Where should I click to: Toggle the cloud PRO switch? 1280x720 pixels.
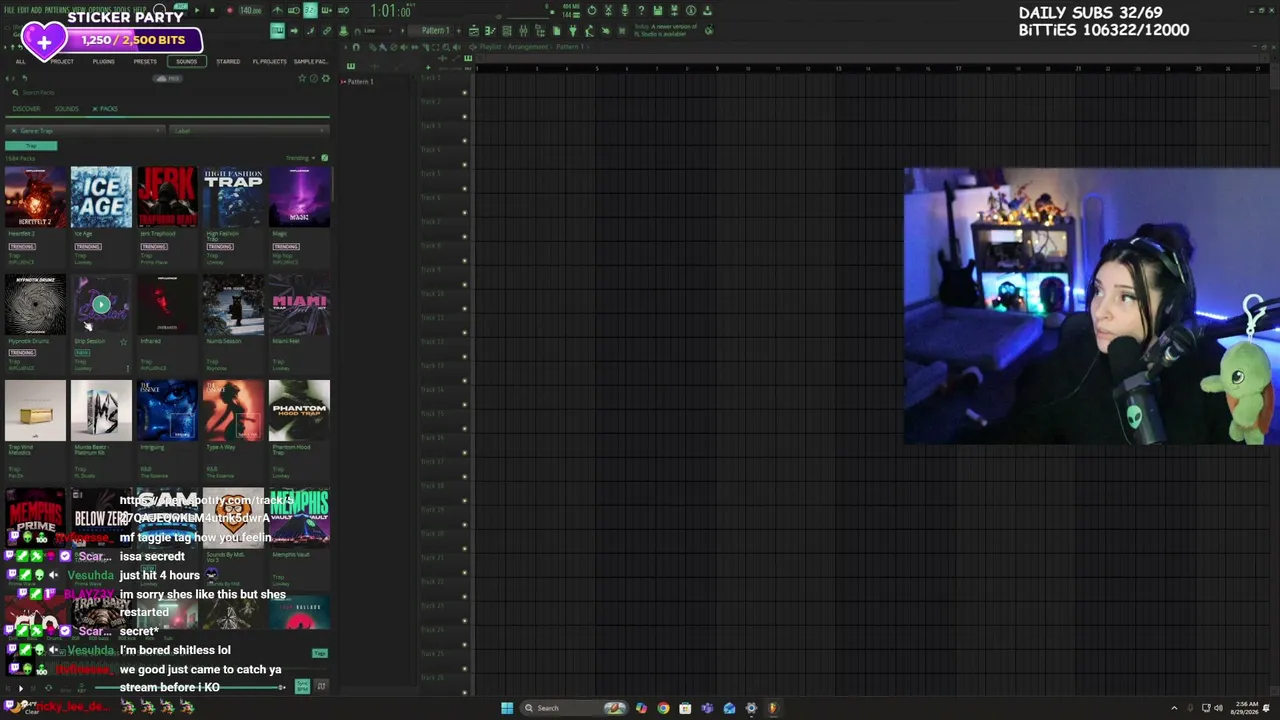pyautogui.click(x=167, y=78)
